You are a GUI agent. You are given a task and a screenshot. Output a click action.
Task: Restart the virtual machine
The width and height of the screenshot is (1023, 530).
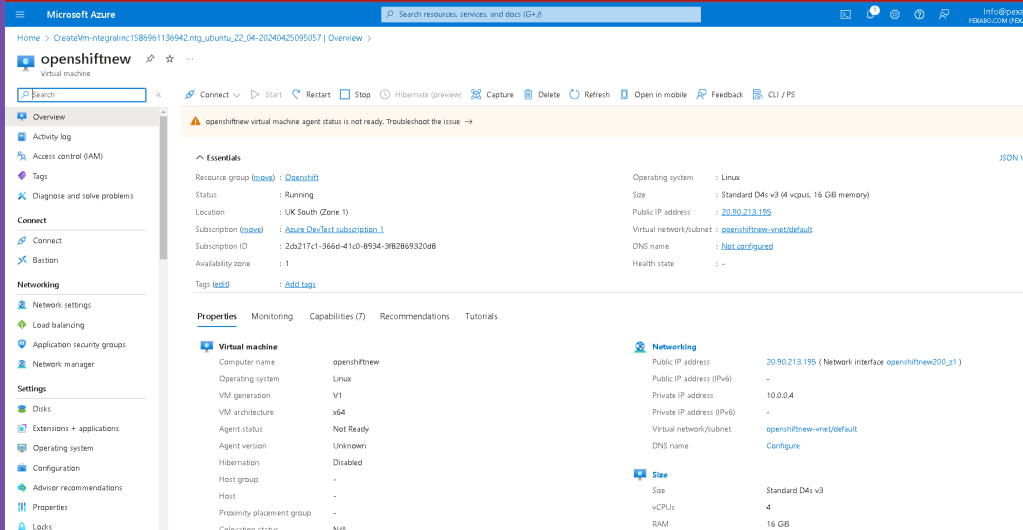point(311,95)
